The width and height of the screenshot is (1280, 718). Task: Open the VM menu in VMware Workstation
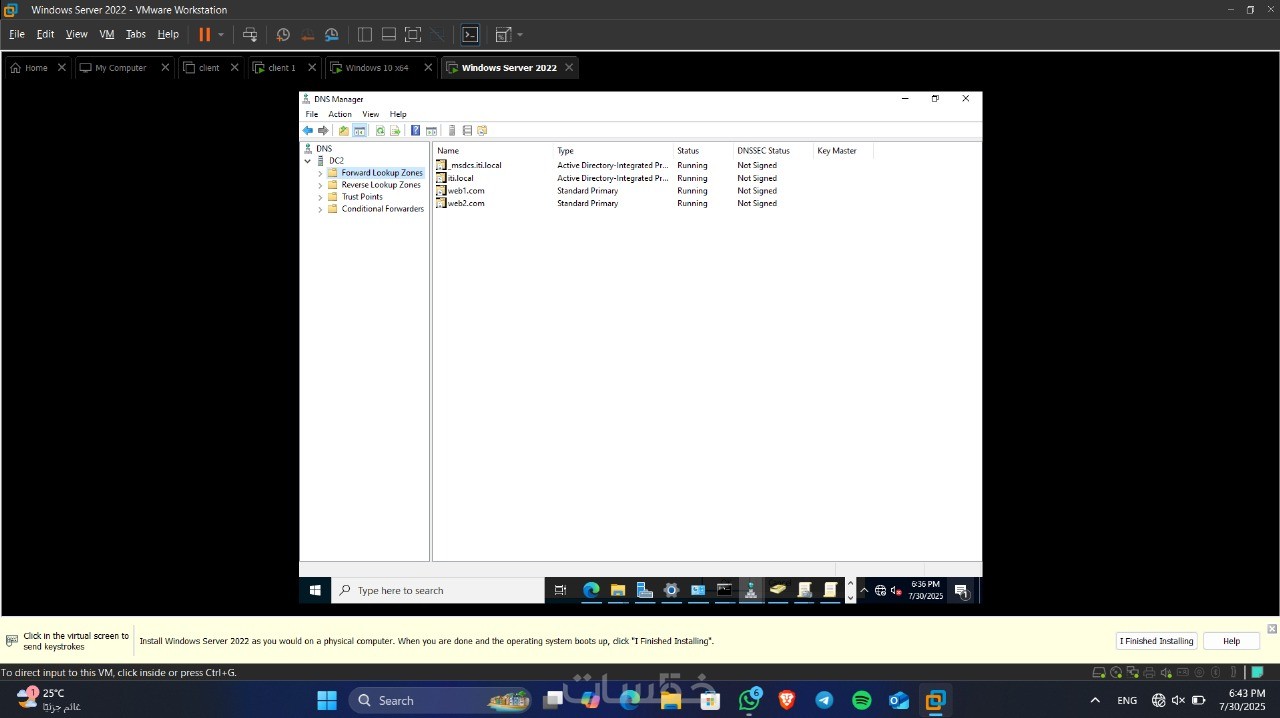[107, 34]
